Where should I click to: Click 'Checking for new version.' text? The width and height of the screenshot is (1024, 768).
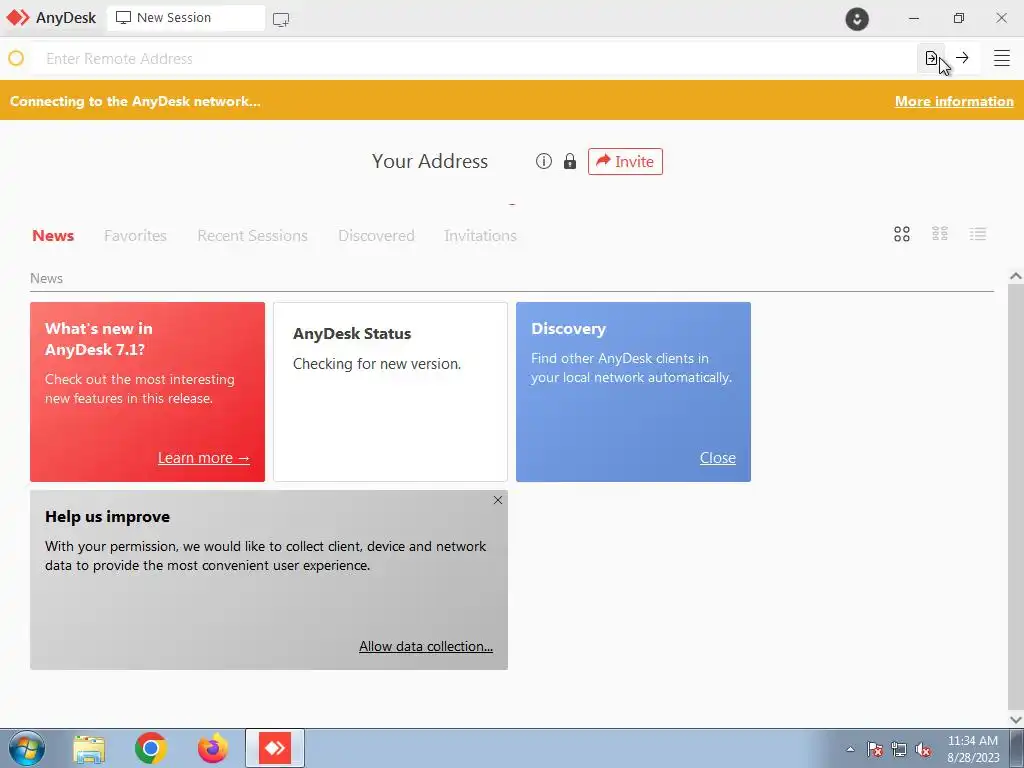(x=377, y=364)
